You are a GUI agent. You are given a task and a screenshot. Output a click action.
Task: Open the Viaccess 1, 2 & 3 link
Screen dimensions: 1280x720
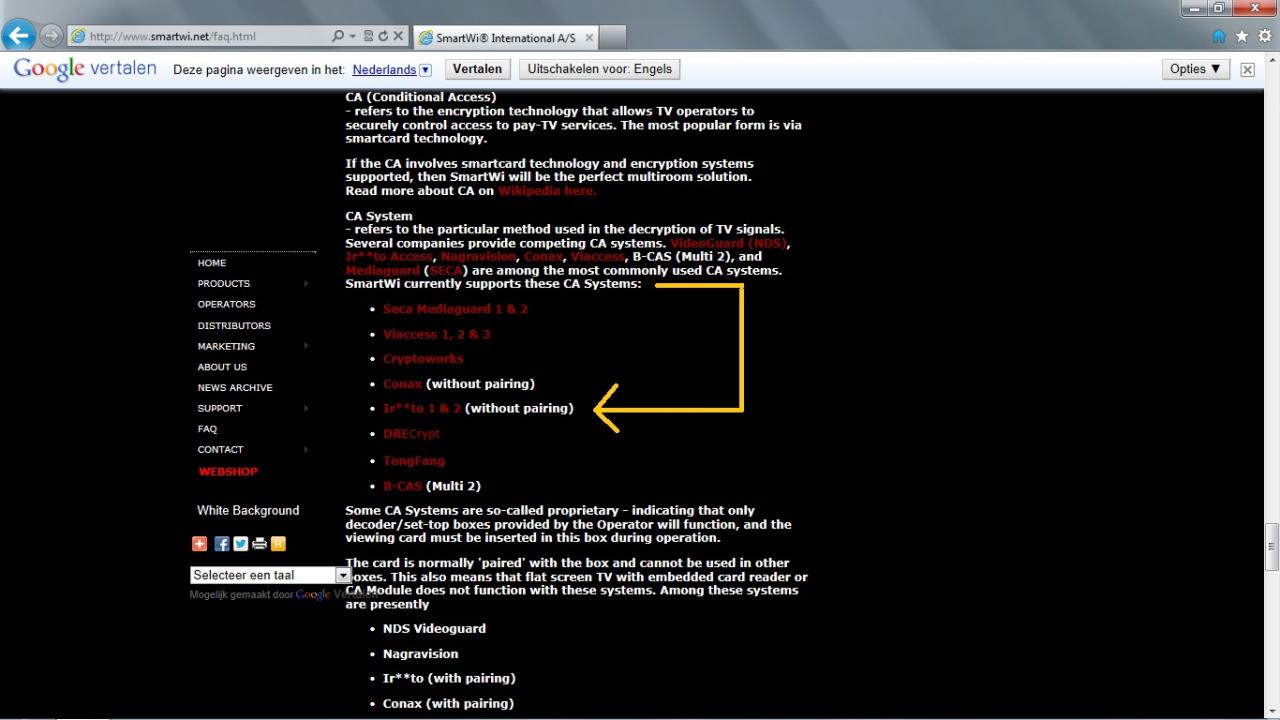436,334
